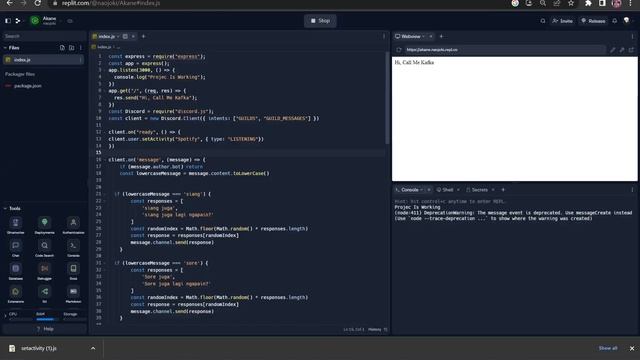Viewport: 640px width, 360px height.
Task: Open the header search magnifier icon
Action: coord(542,21)
